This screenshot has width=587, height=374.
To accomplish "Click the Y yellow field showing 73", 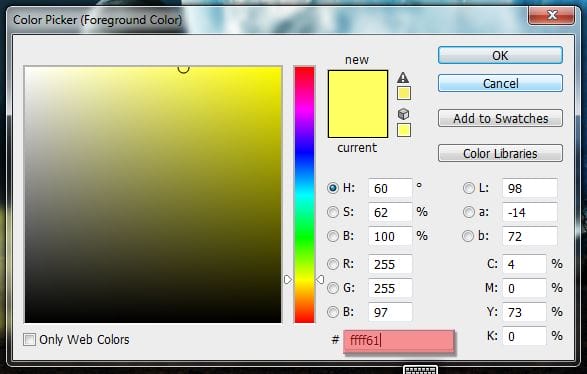I will coord(524,312).
